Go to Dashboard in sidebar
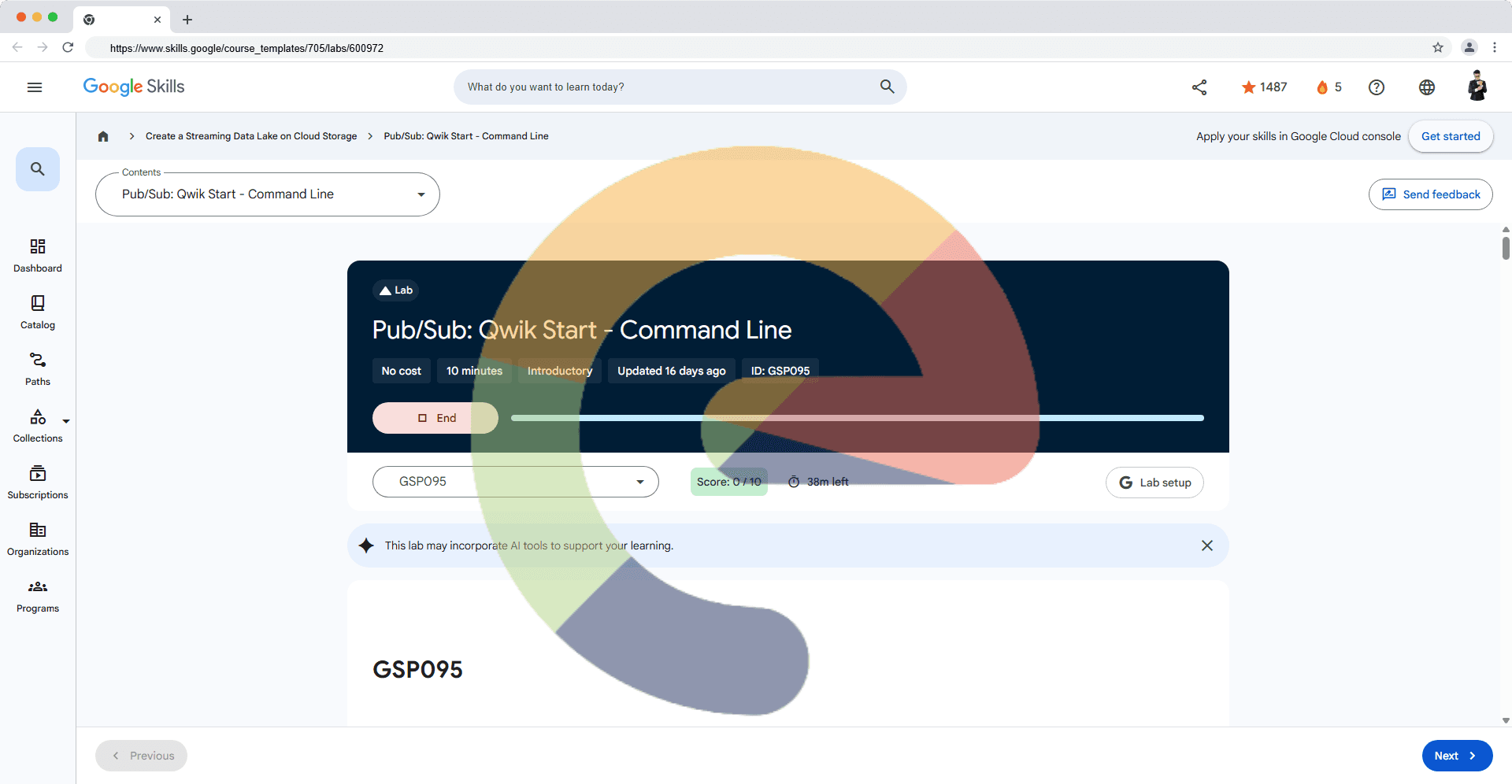Viewport: 1512px width, 784px height. pos(38,256)
